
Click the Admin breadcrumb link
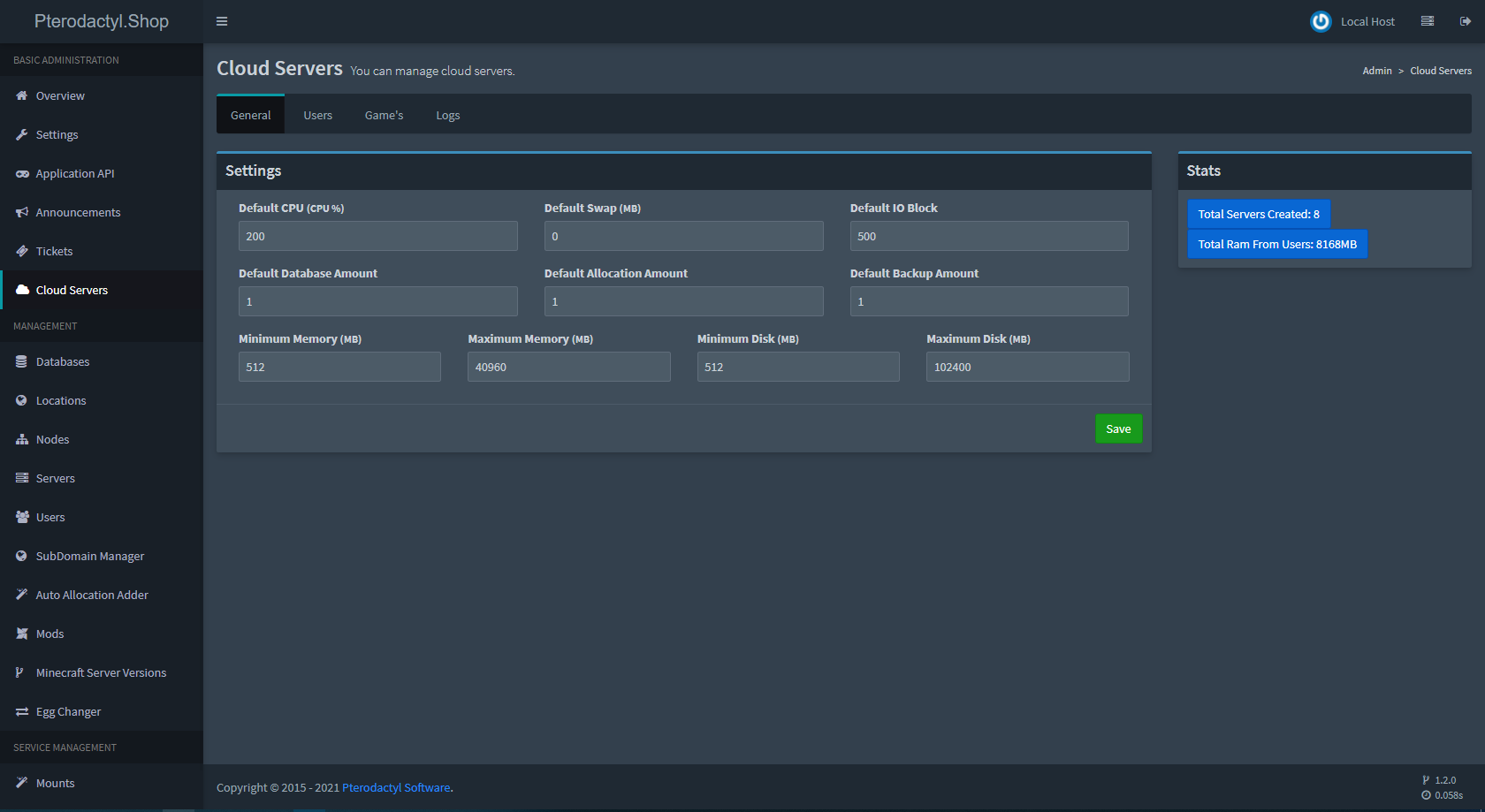tap(1376, 71)
